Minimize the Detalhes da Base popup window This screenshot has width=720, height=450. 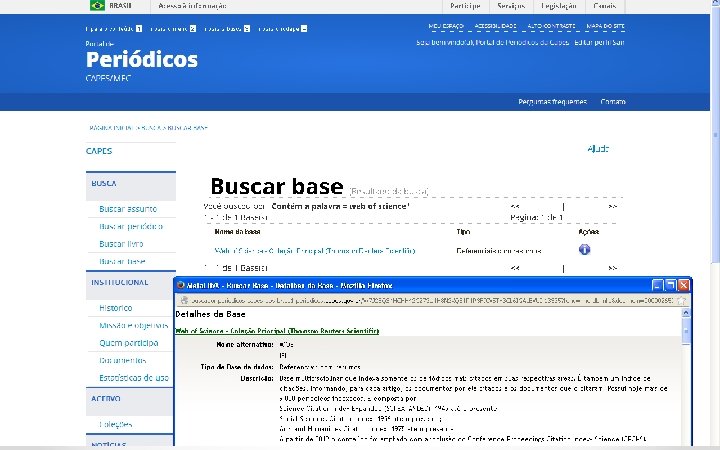tap(658, 285)
